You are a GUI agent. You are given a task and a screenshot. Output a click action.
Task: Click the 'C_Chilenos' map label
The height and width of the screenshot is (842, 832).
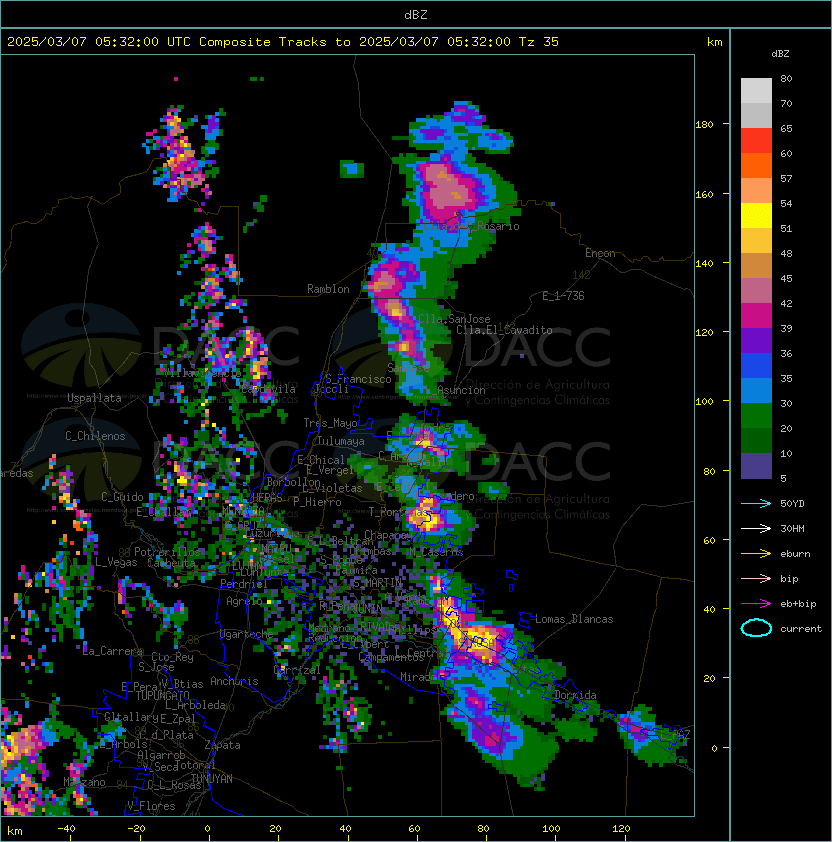pos(95,436)
